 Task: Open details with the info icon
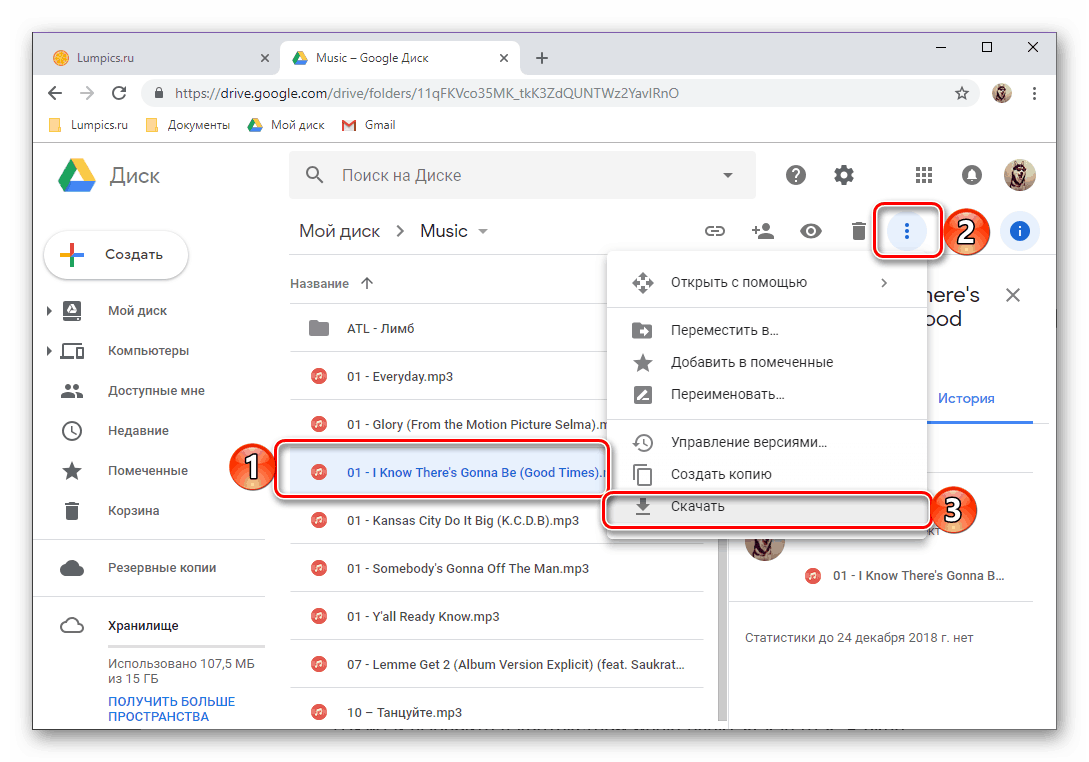pos(1019,231)
